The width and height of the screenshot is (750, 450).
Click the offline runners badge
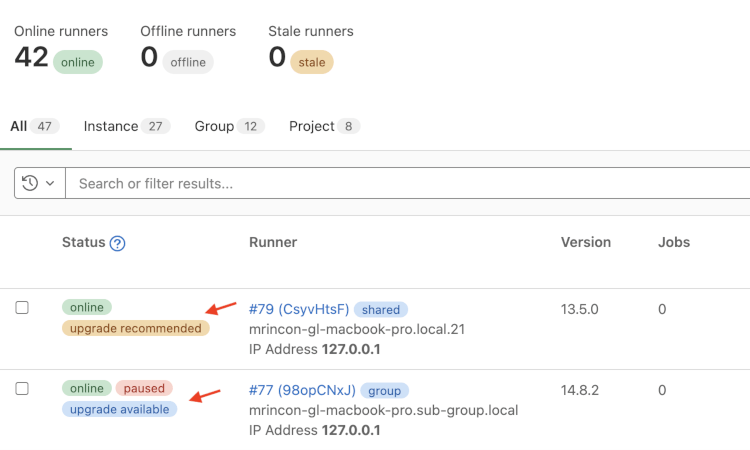pyautogui.click(x=190, y=62)
